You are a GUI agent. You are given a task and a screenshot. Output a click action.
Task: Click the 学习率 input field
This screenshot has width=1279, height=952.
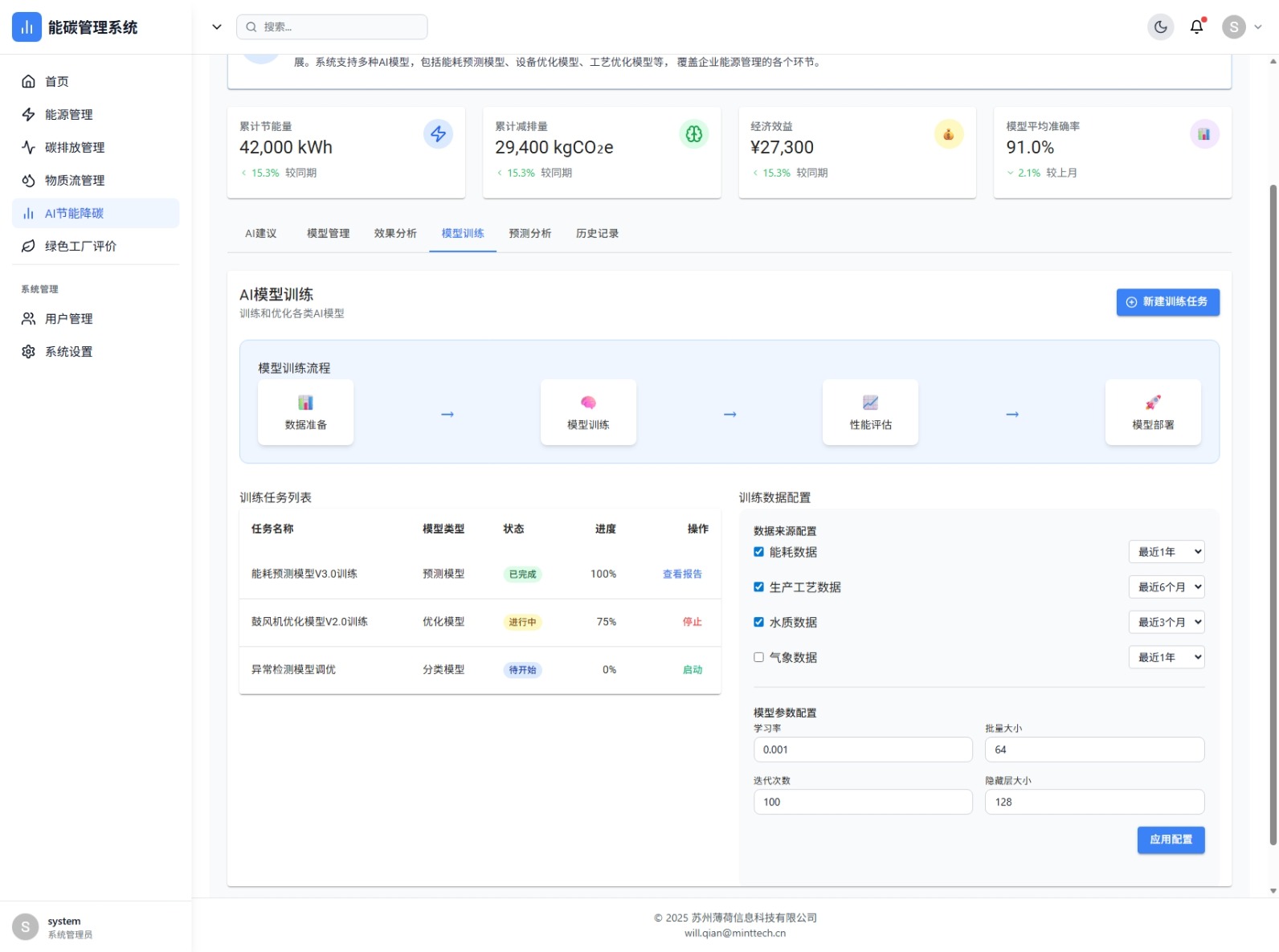[862, 750]
